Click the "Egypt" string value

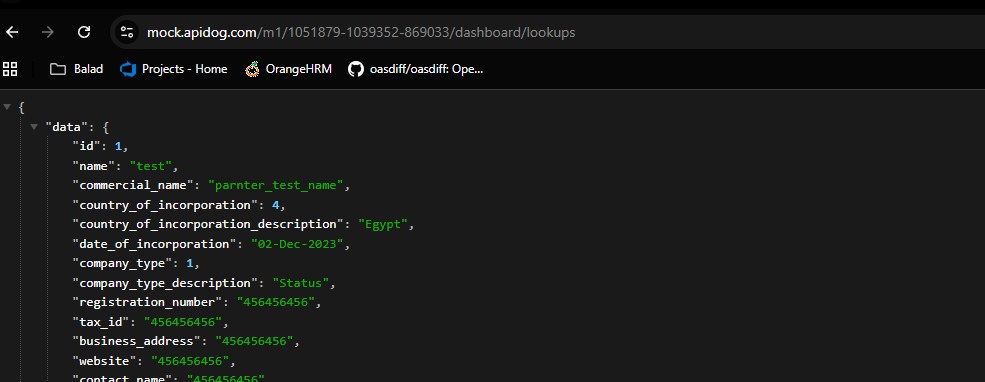pyautogui.click(x=383, y=224)
